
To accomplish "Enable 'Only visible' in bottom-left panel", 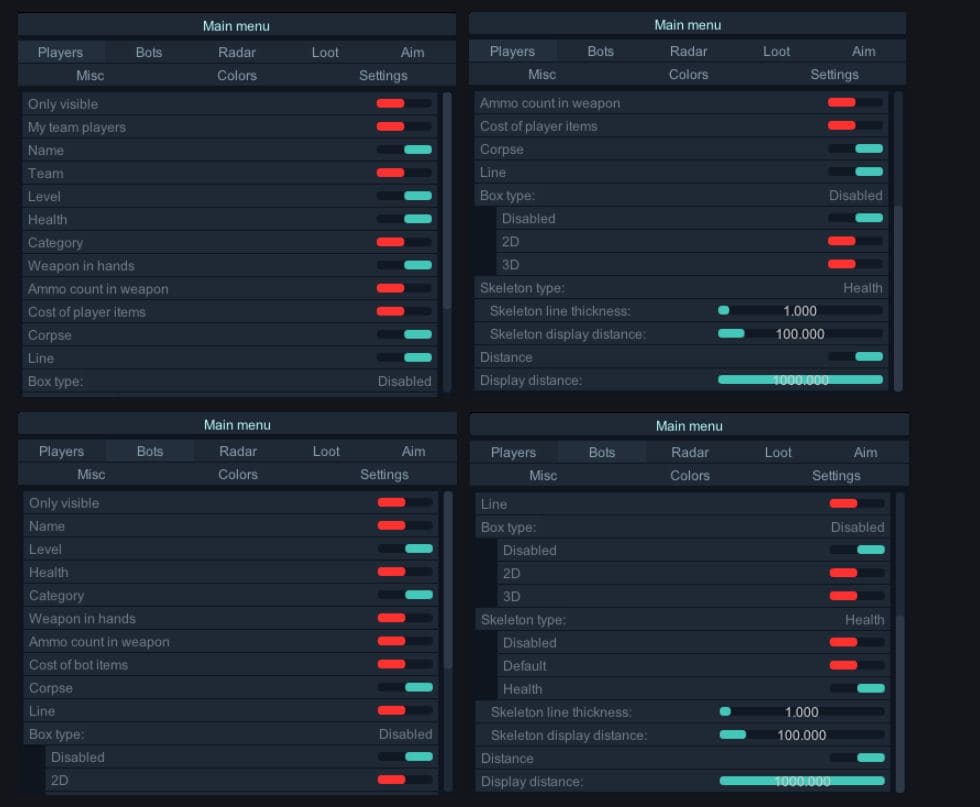I will (404, 503).
